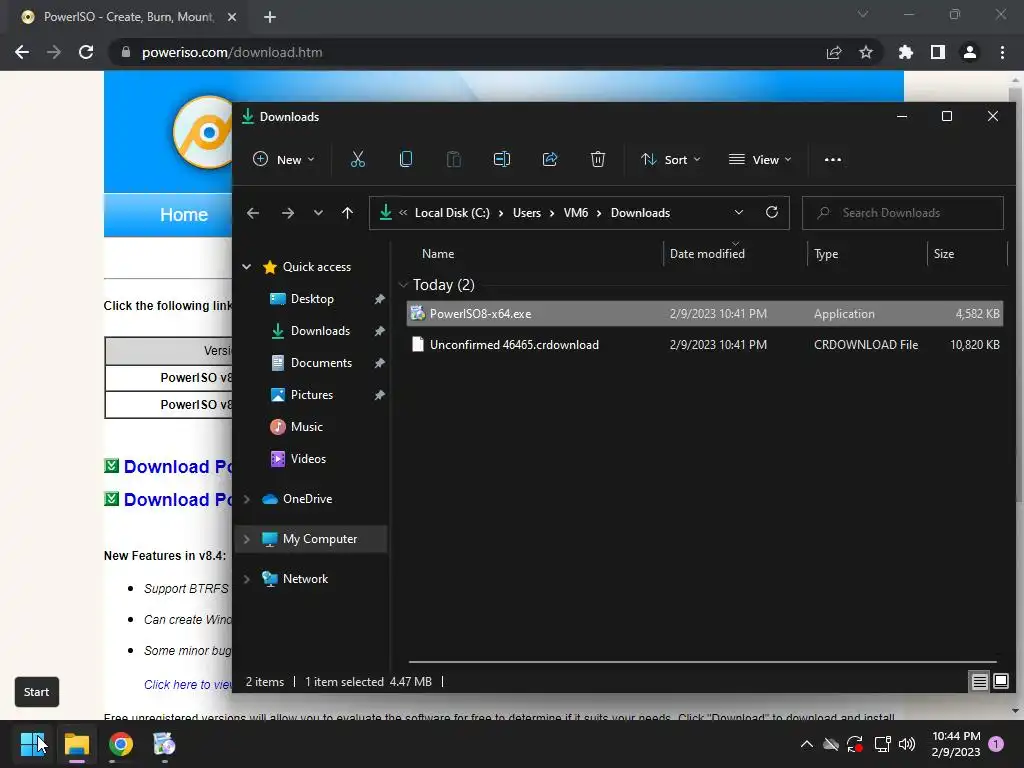
Task: Sort files by the Type column header
Action: click(x=826, y=254)
